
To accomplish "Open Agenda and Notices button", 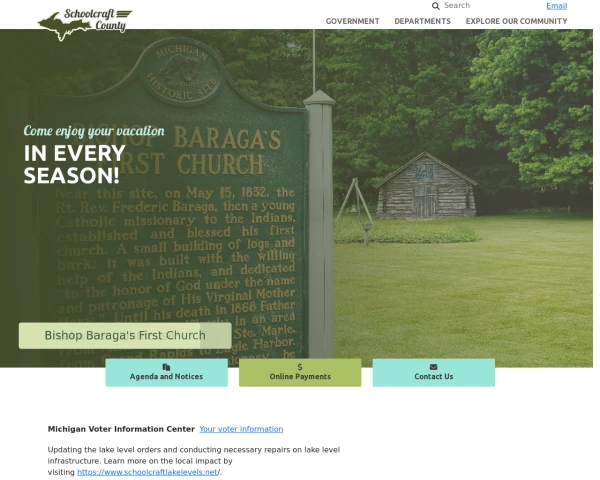I will [x=166, y=372].
